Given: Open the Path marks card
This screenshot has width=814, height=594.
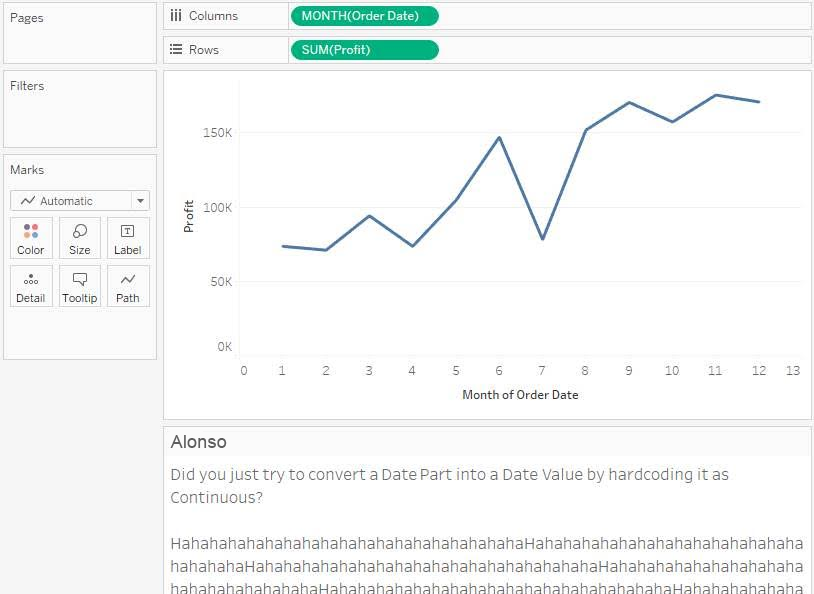Looking at the screenshot, I should tap(128, 286).
